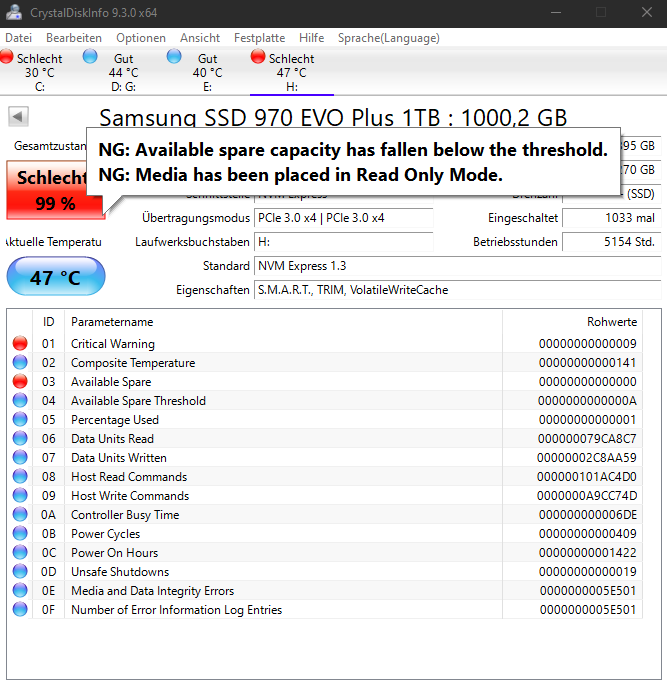Click the Standard NVM Express 1.3 field
The width and height of the screenshot is (667, 682).
tap(457, 266)
